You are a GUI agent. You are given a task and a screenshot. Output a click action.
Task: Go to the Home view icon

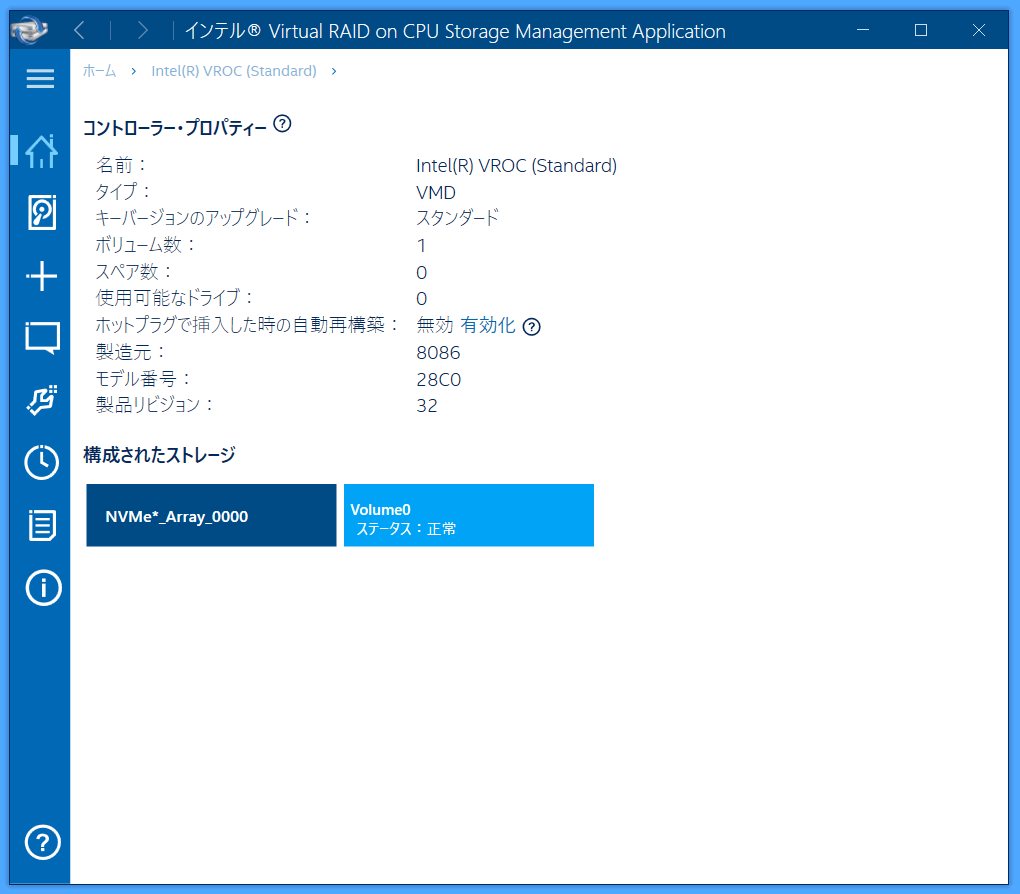pos(41,151)
